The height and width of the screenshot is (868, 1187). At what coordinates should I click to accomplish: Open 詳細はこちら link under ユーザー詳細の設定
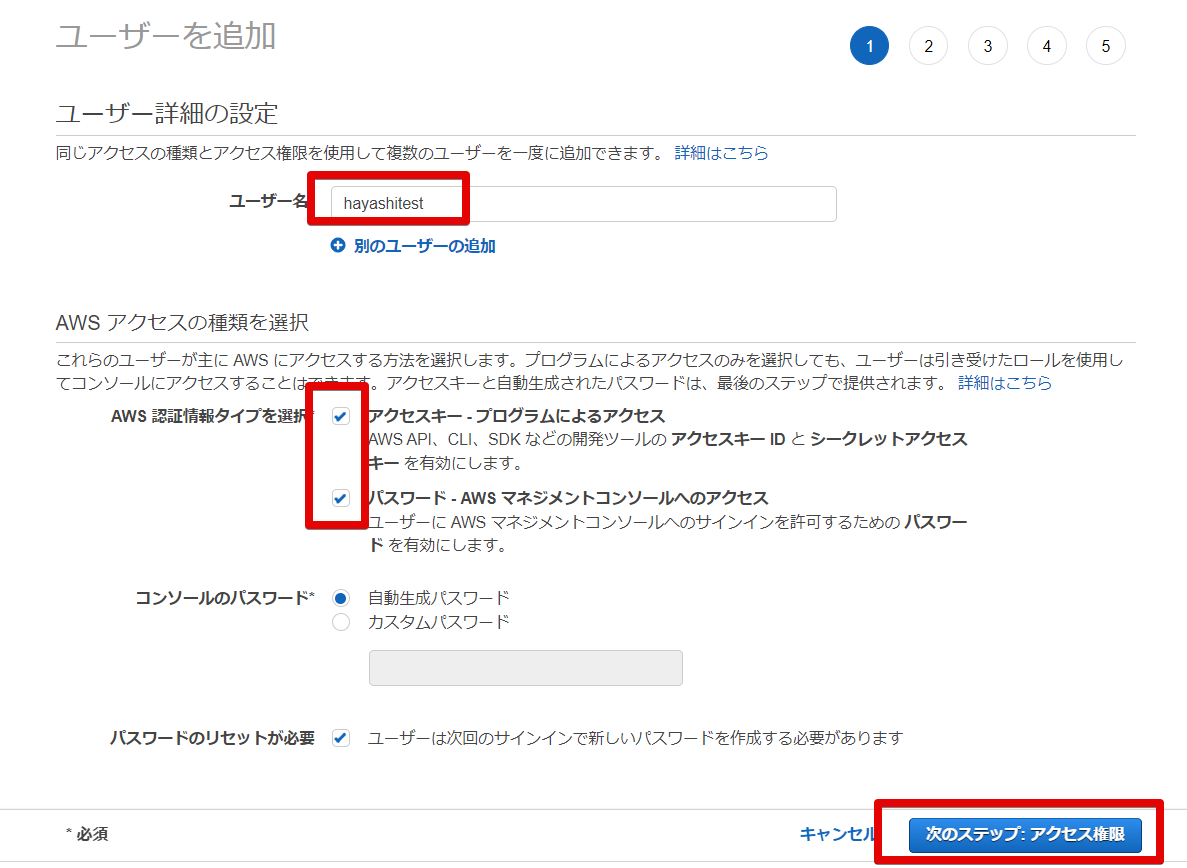click(x=721, y=153)
